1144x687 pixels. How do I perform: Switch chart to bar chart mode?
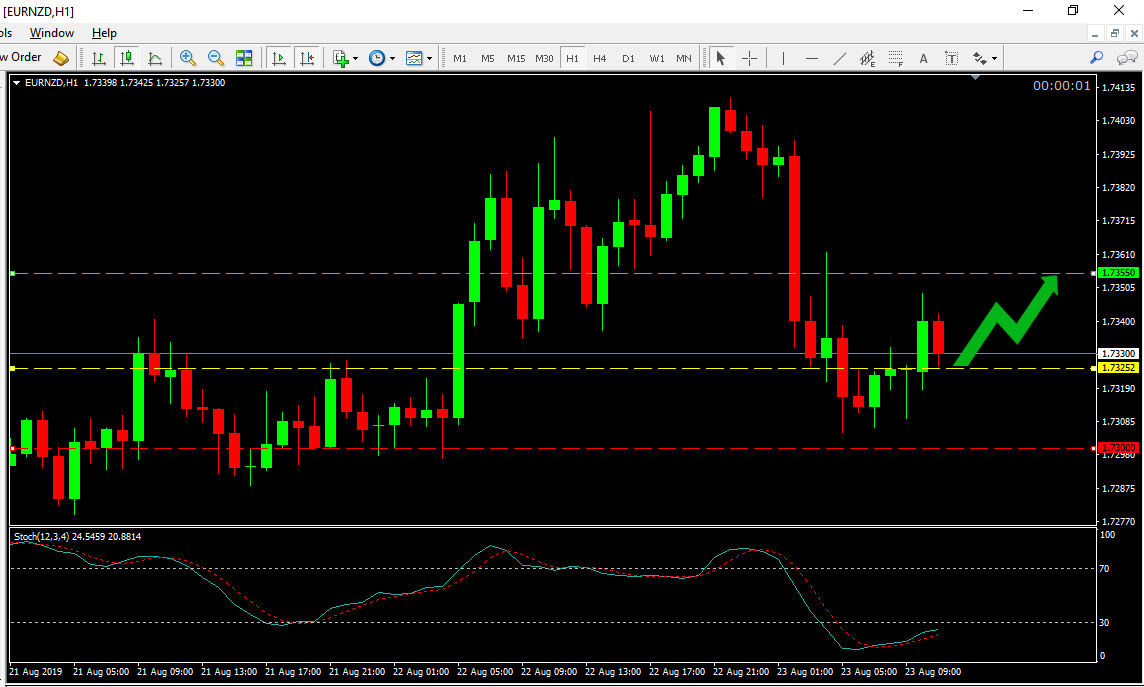tap(98, 58)
